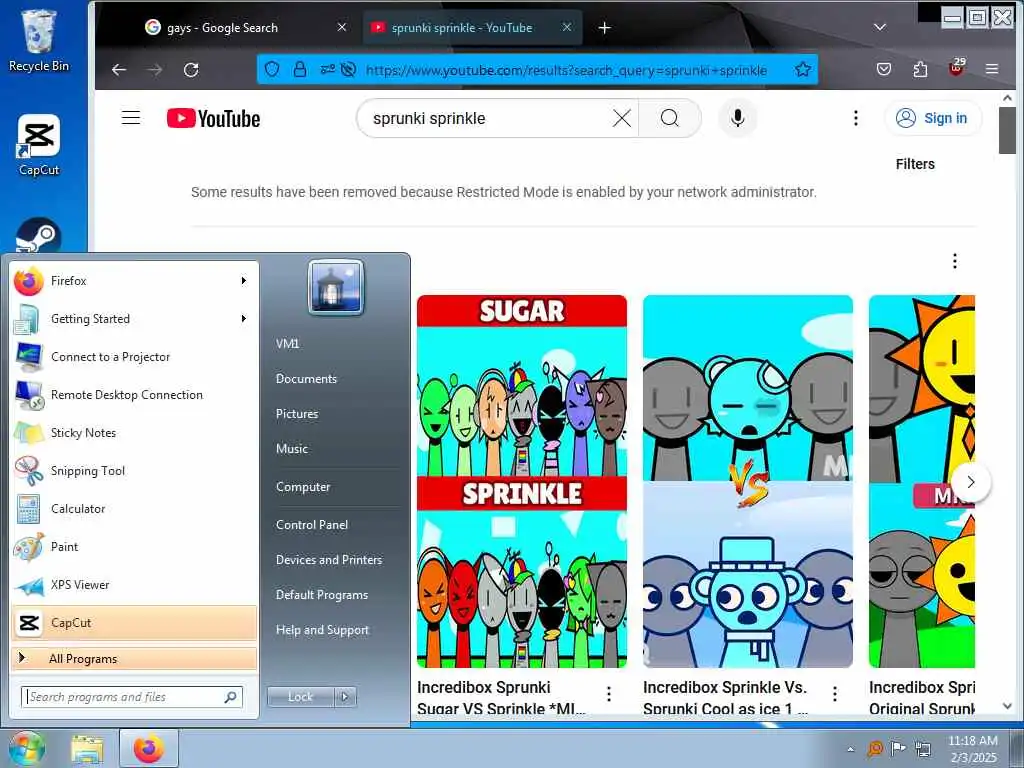Click the permissions icon in the address bar
Screen dimensions: 1024x768
[327, 69]
